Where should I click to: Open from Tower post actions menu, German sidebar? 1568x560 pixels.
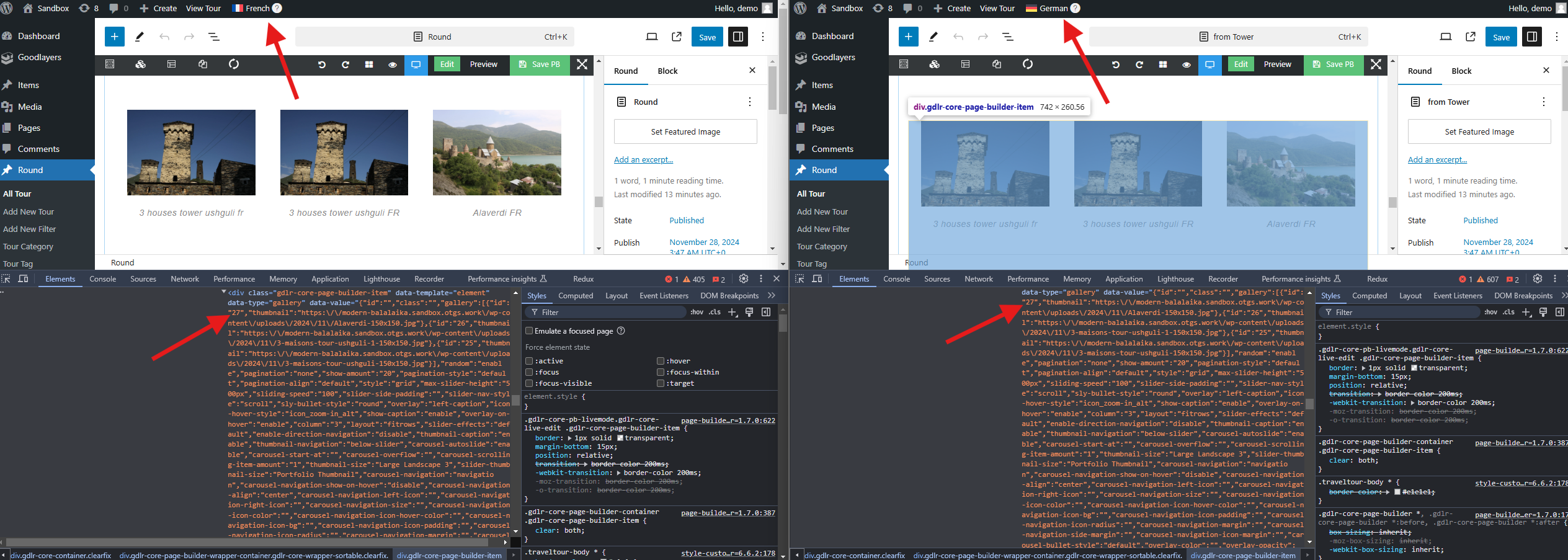1544,102
